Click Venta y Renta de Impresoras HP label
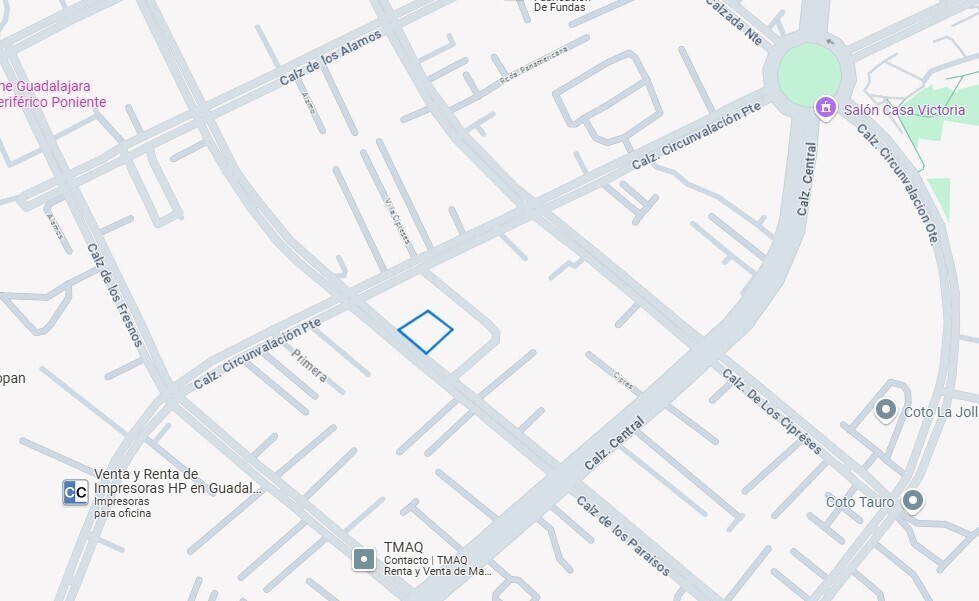The height and width of the screenshot is (601, 979). (177, 481)
